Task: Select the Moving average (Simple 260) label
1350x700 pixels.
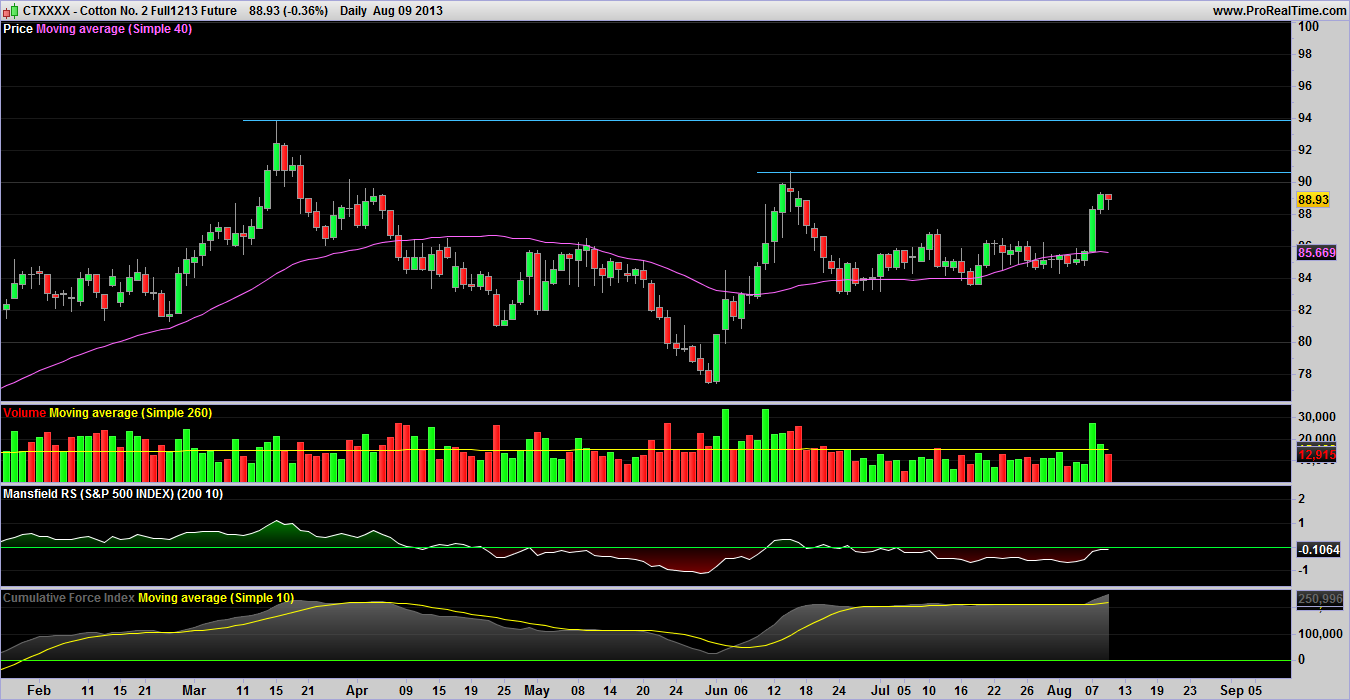Action: point(130,412)
